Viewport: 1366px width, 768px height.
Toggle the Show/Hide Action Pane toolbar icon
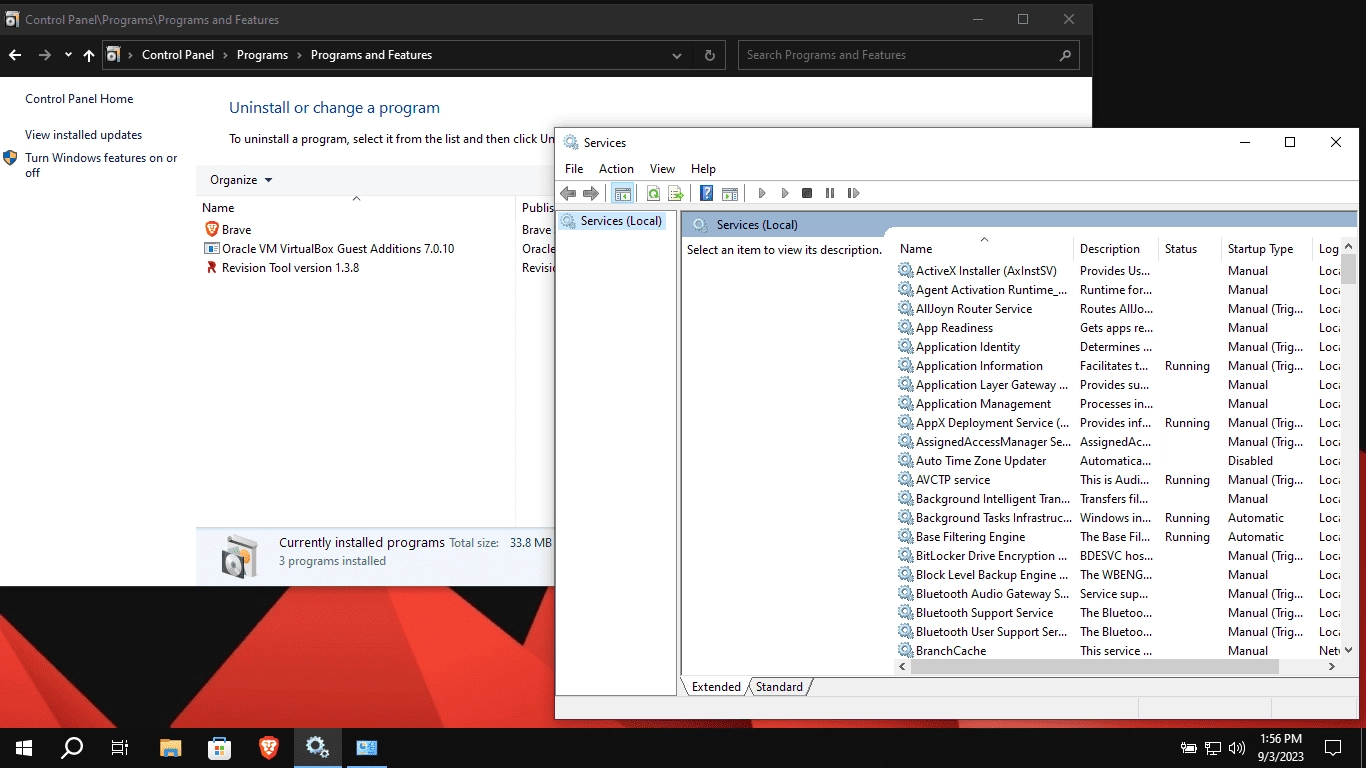tap(730, 193)
